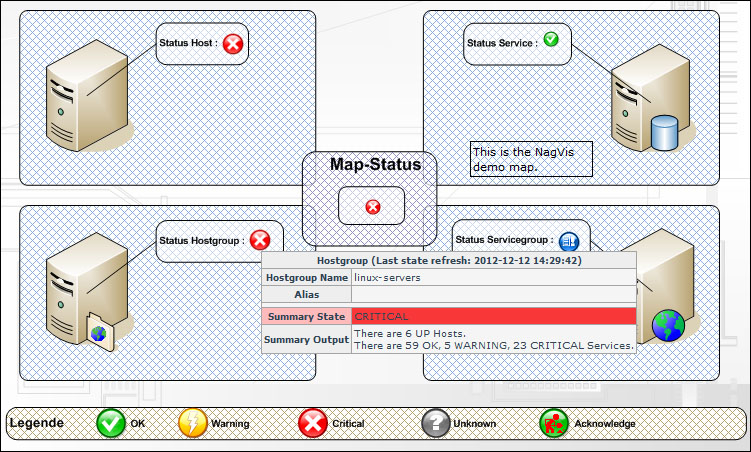Click the 'Unknown' legend text

coord(475,424)
